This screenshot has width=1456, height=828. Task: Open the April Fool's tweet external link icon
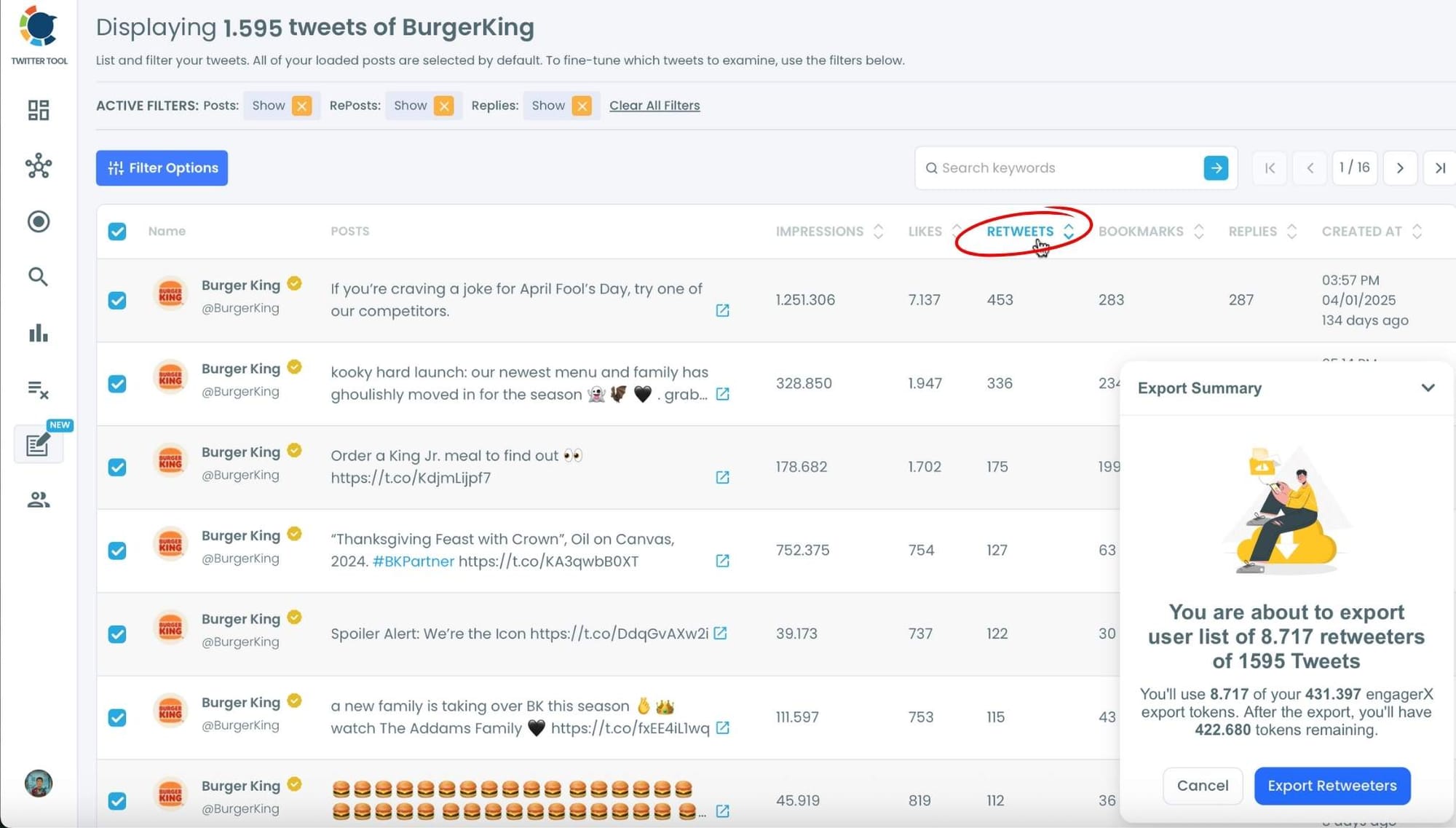(x=722, y=310)
